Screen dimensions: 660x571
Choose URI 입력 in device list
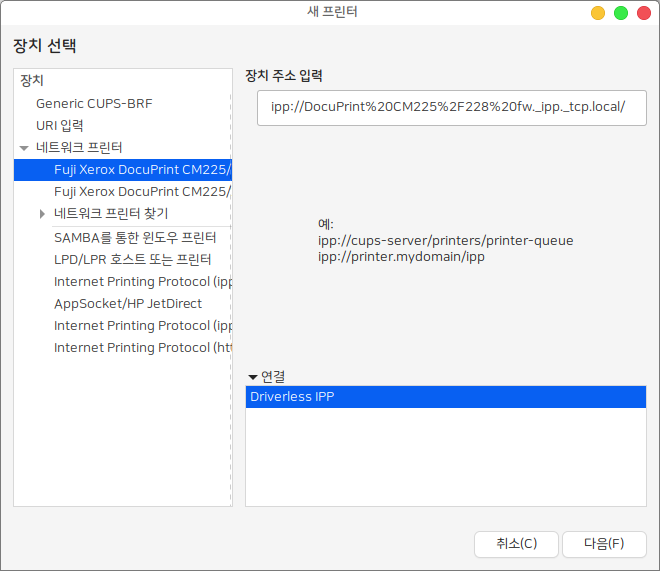[60, 125]
